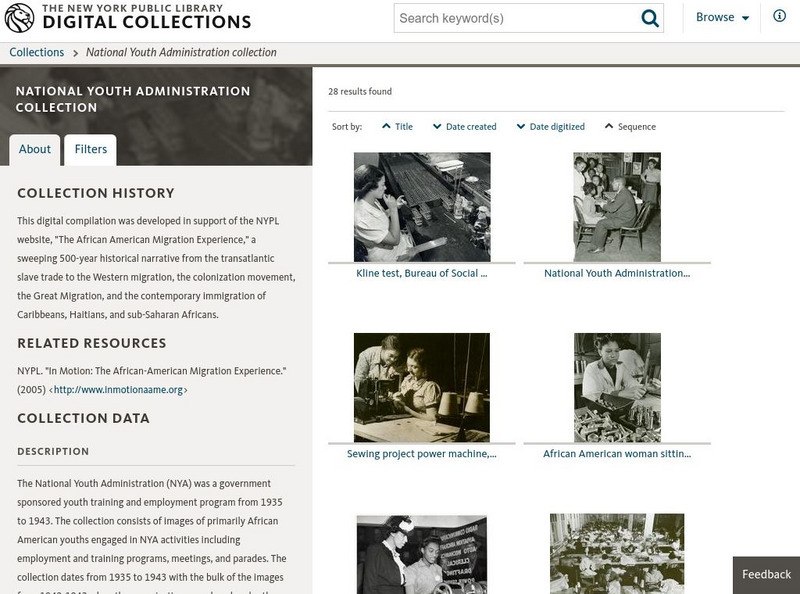Click the NYPL lion logo icon

[20, 17]
